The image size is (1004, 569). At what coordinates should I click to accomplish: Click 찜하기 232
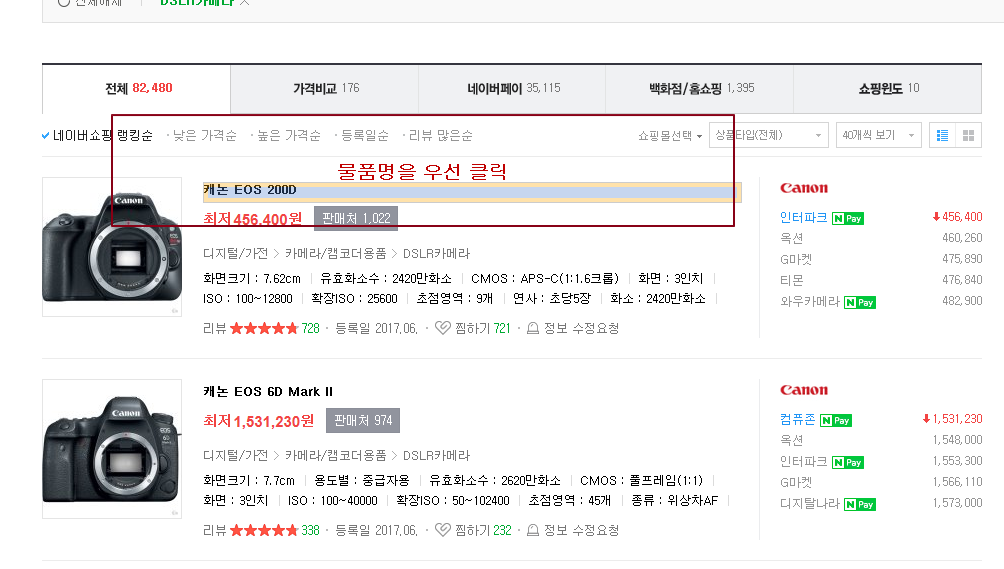click(x=483, y=530)
